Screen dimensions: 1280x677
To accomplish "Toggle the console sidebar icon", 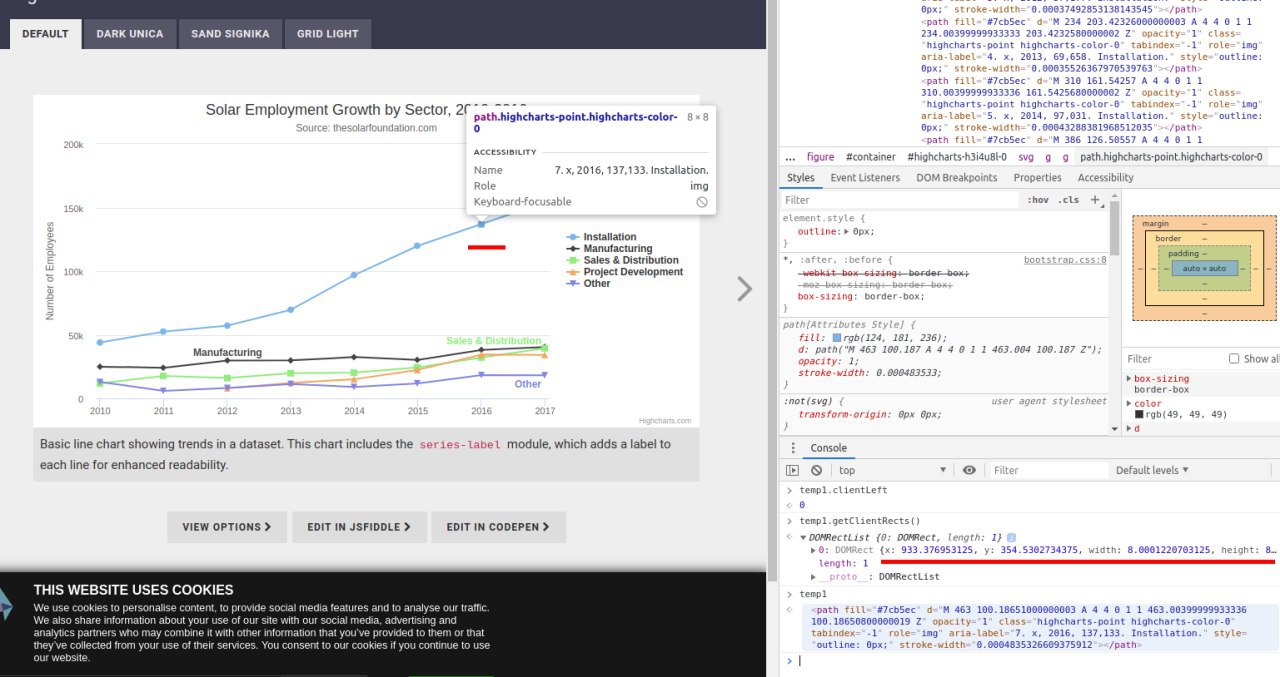I will [x=792, y=470].
